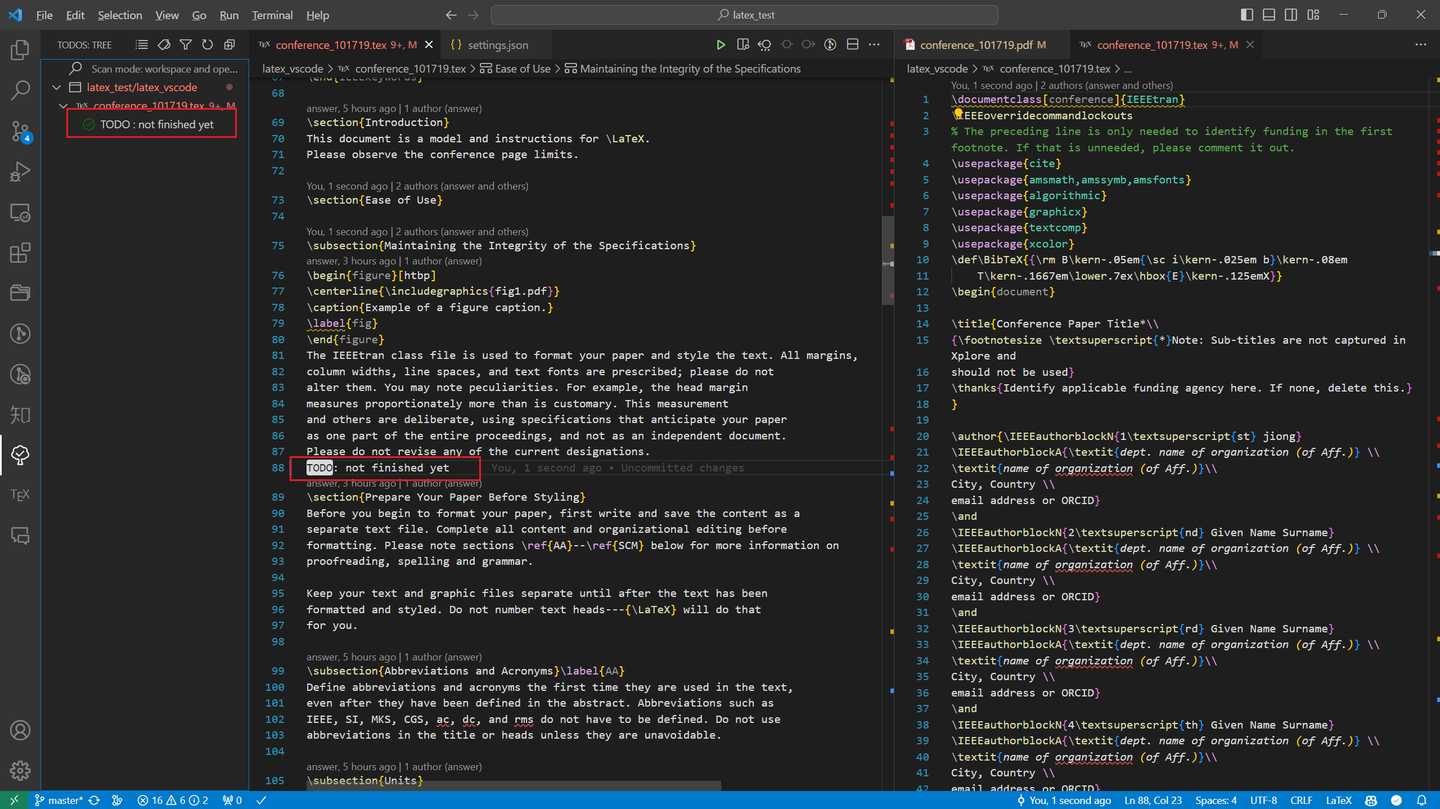Refresh the TODOs tree
The width and height of the screenshot is (1440, 809).
point(208,44)
